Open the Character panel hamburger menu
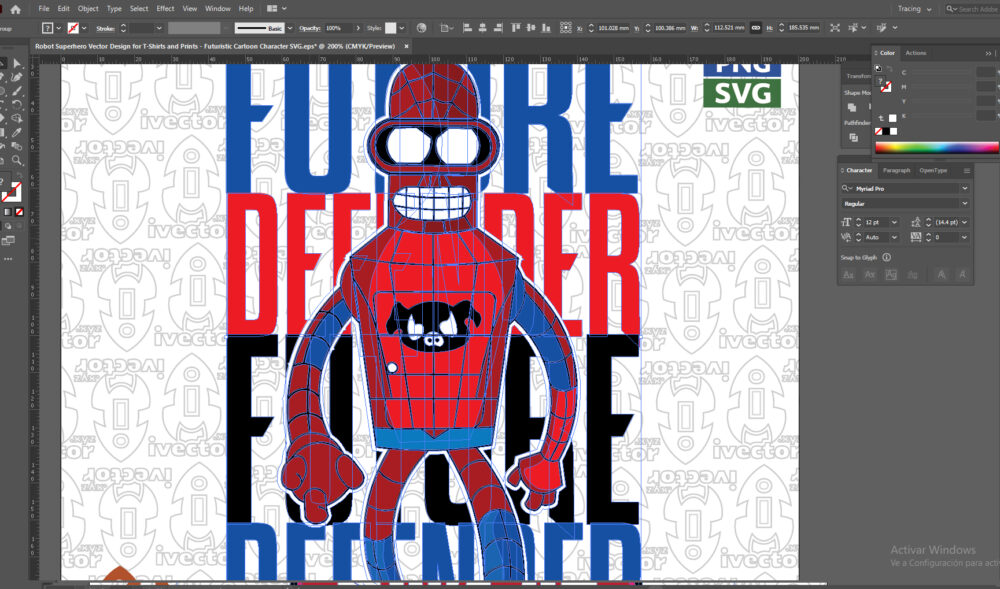The image size is (1000, 589). (x=966, y=171)
